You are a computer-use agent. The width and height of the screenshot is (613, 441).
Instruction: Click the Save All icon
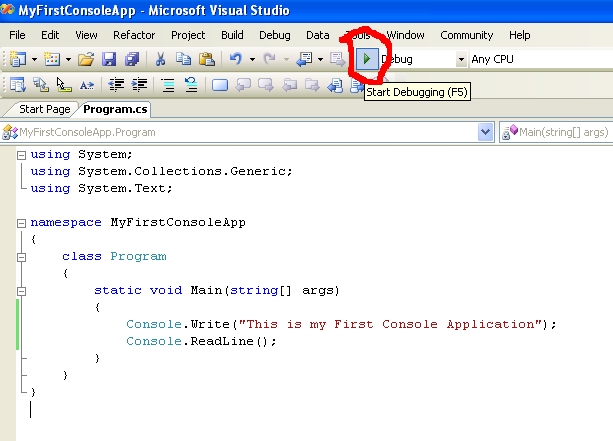coord(132,59)
